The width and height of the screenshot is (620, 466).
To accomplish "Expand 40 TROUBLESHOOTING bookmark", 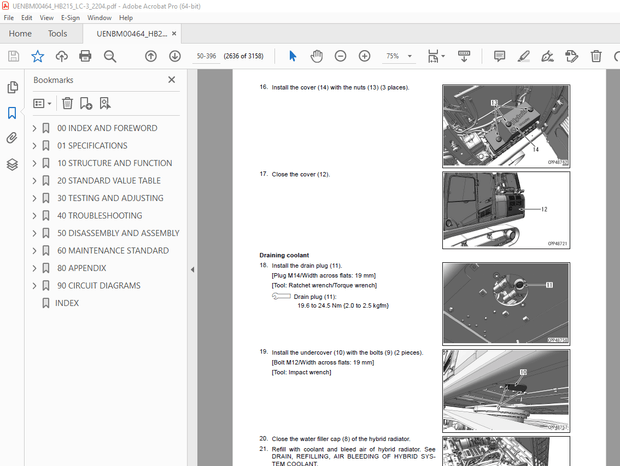I will 34,216.
